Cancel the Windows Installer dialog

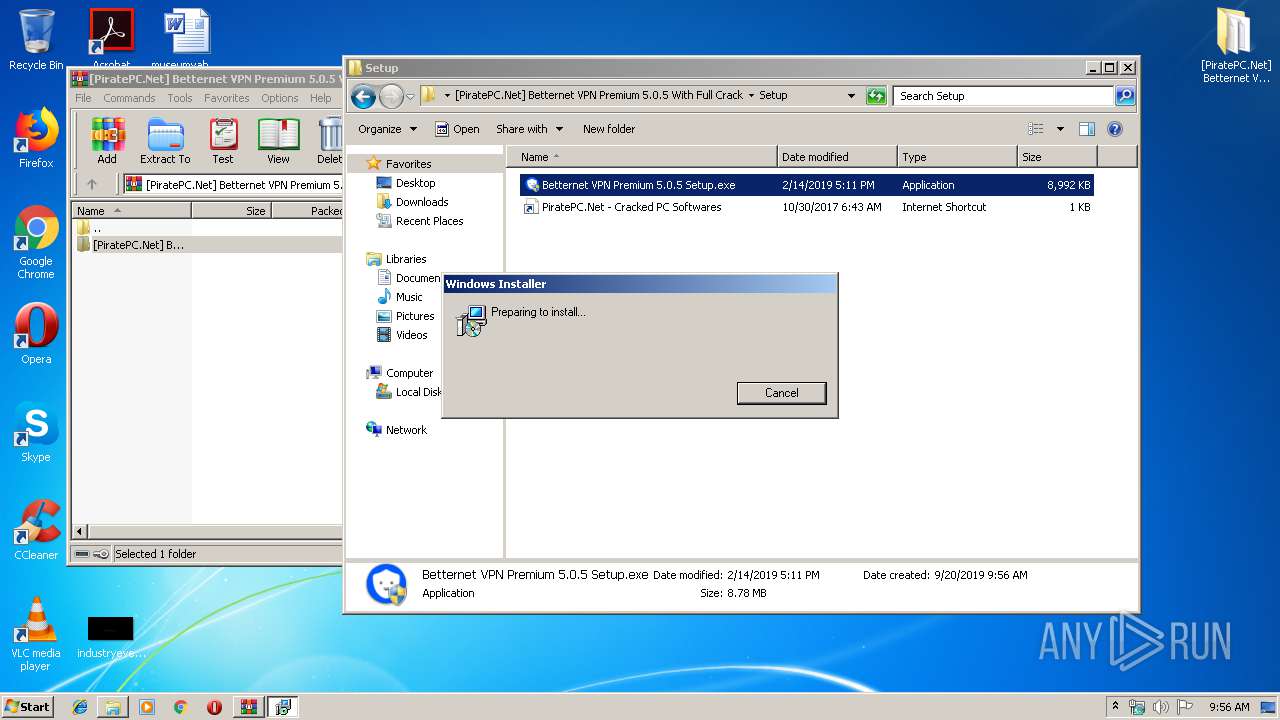coord(781,393)
